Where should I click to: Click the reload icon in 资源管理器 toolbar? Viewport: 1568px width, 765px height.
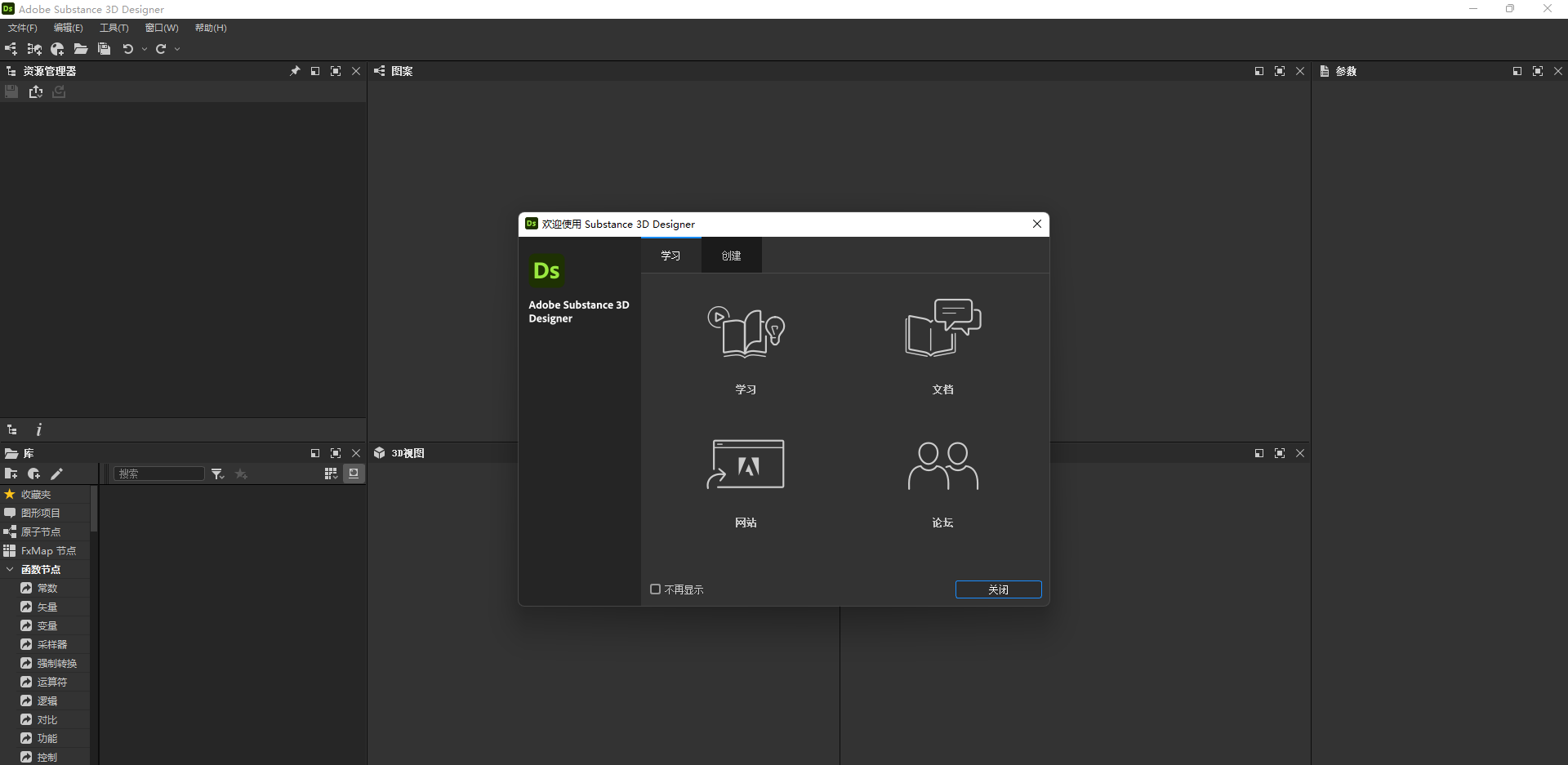[59, 91]
